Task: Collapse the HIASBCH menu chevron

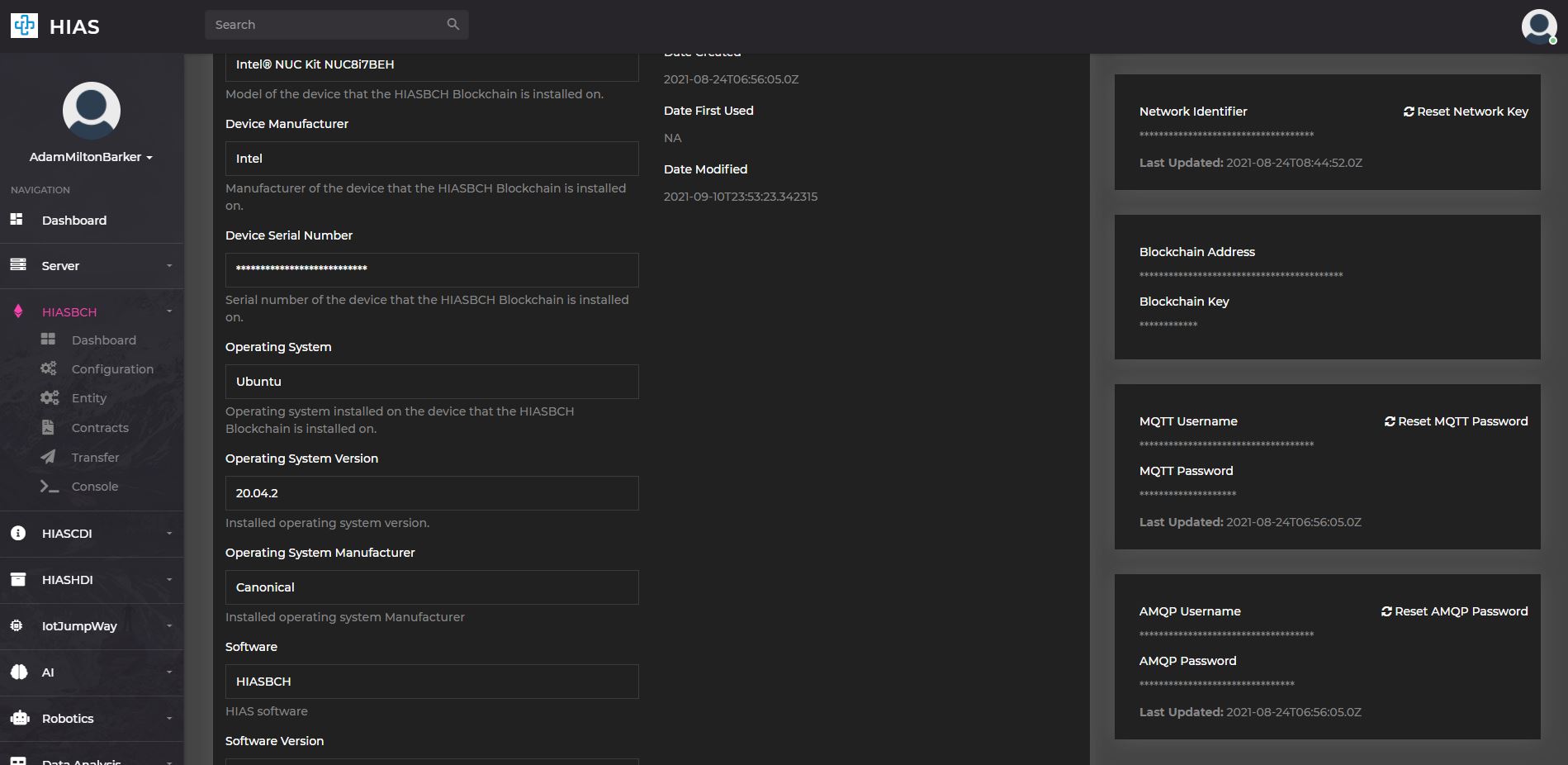Action: tap(169, 311)
